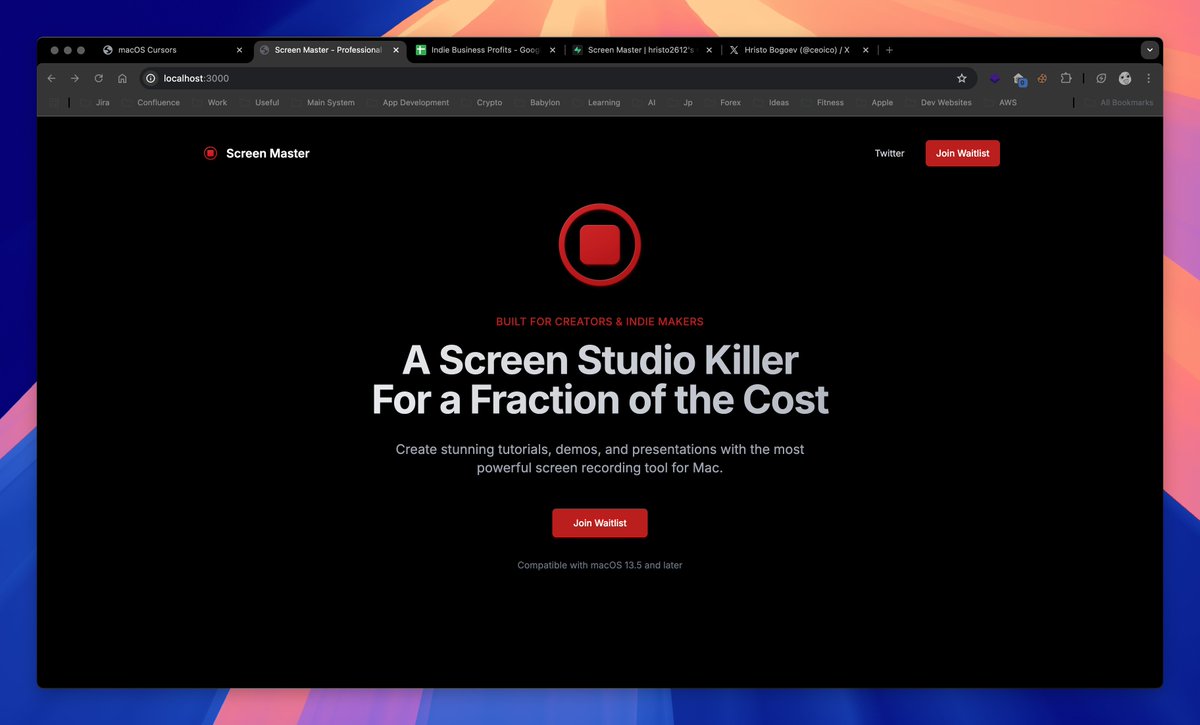
Task: Open Chrome's three-dot menu
Action: (1148, 78)
